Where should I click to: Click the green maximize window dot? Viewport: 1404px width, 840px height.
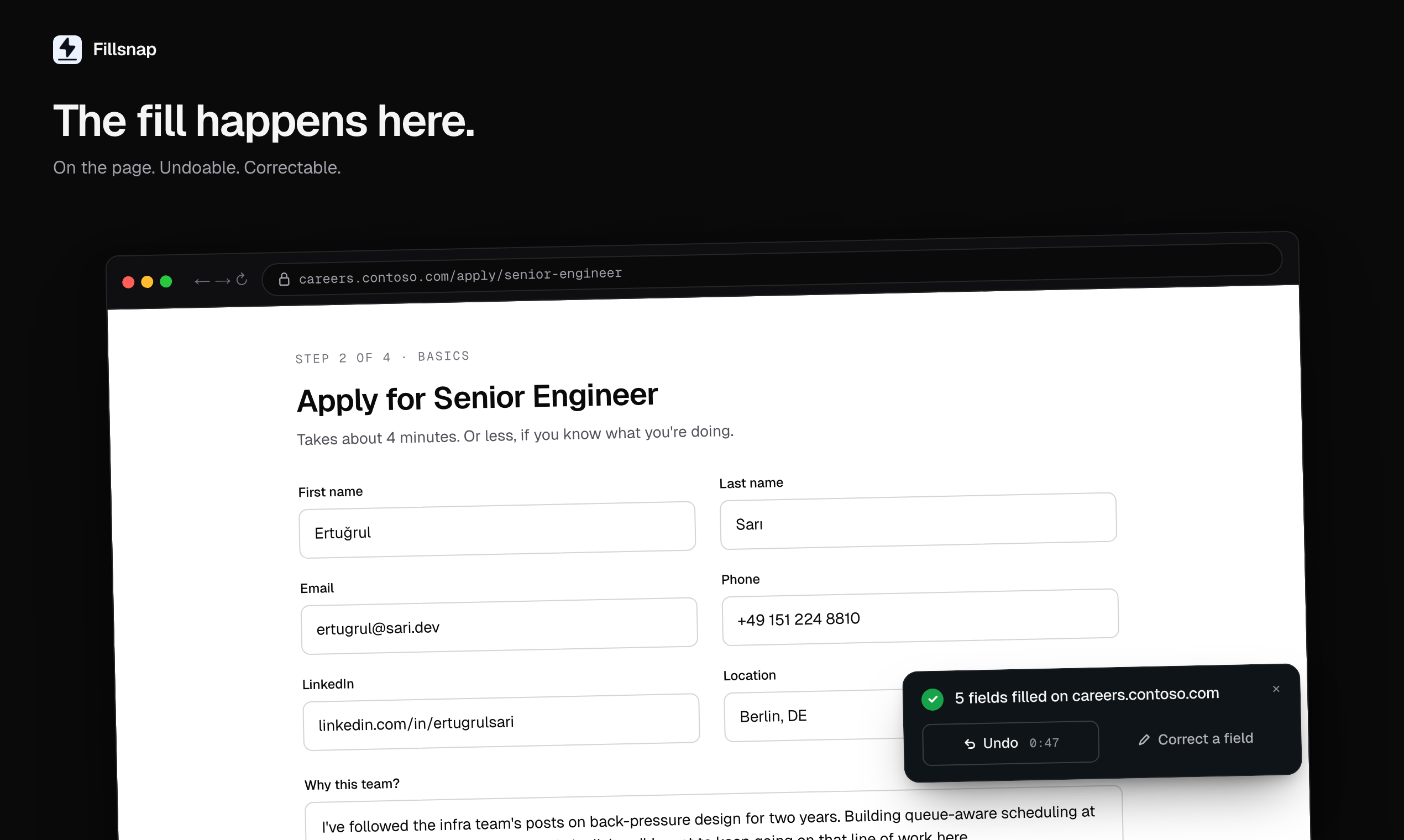click(166, 281)
